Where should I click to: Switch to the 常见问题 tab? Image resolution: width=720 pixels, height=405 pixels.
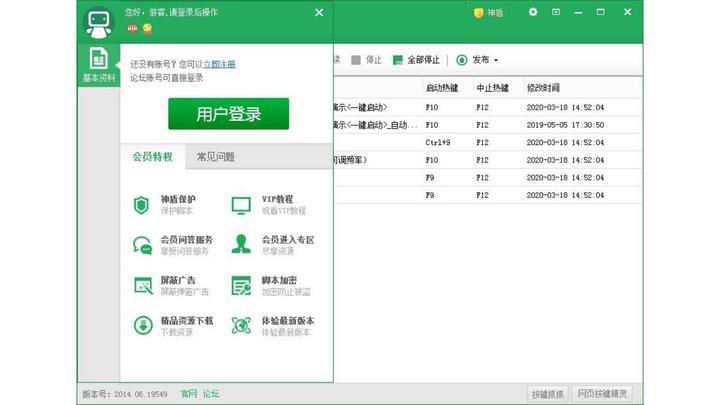click(x=215, y=157)
